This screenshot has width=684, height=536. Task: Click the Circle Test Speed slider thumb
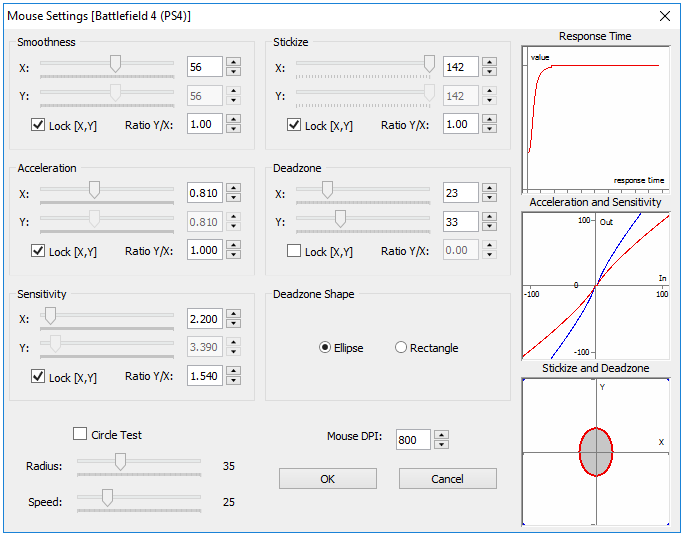point(107,498)
